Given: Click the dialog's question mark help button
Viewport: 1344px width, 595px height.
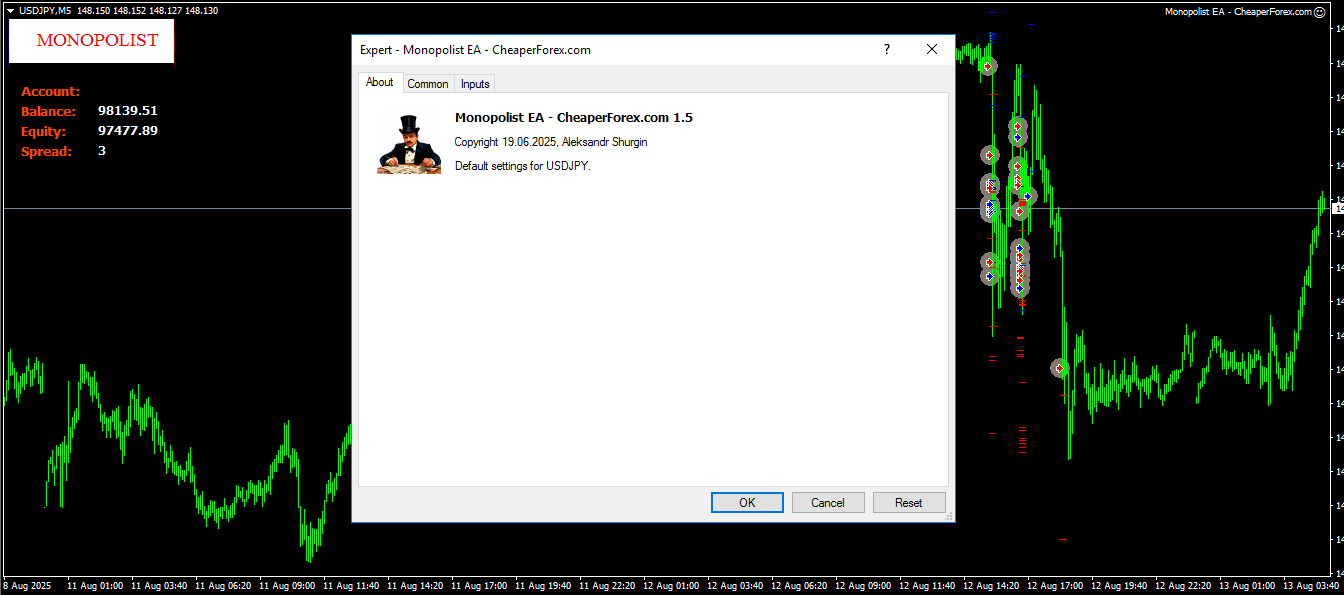Looking at the screenshot, I should pos(886,49).
